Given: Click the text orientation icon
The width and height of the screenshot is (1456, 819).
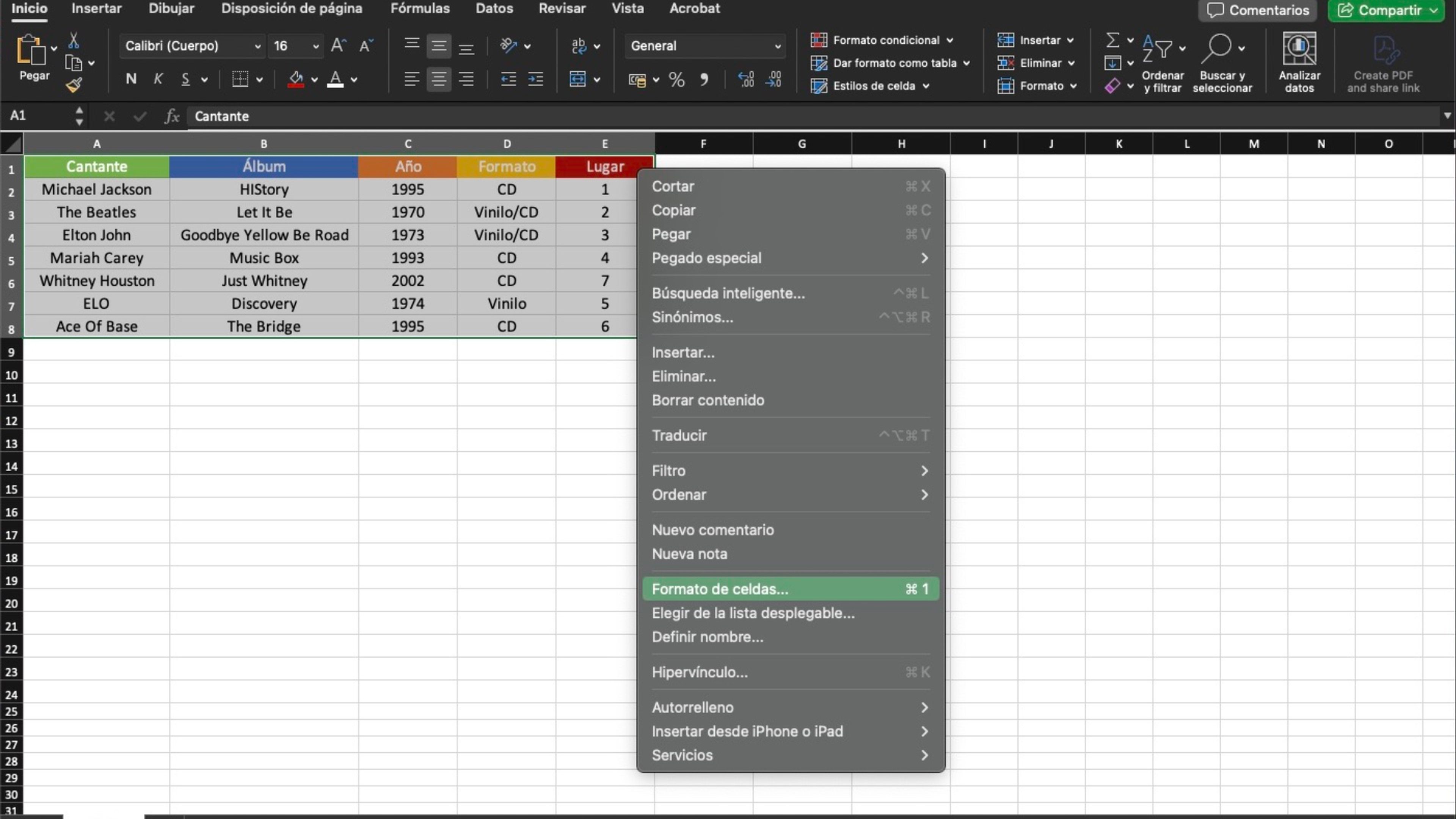Looking at the screenshot, I should pyautogui.click(x=509, y=45).
